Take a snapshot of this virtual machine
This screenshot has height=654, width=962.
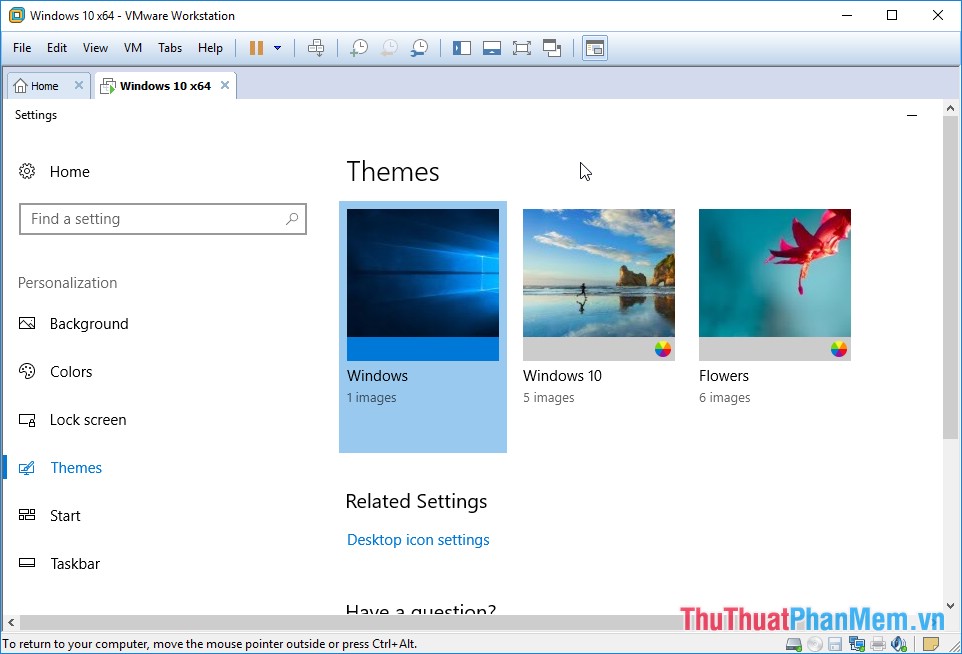(x=360, y=47)
